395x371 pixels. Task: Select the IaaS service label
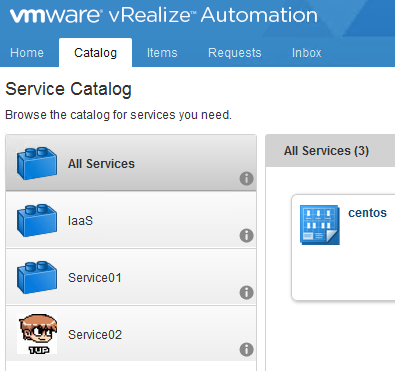pyautogui.click(x=80, y=221)
